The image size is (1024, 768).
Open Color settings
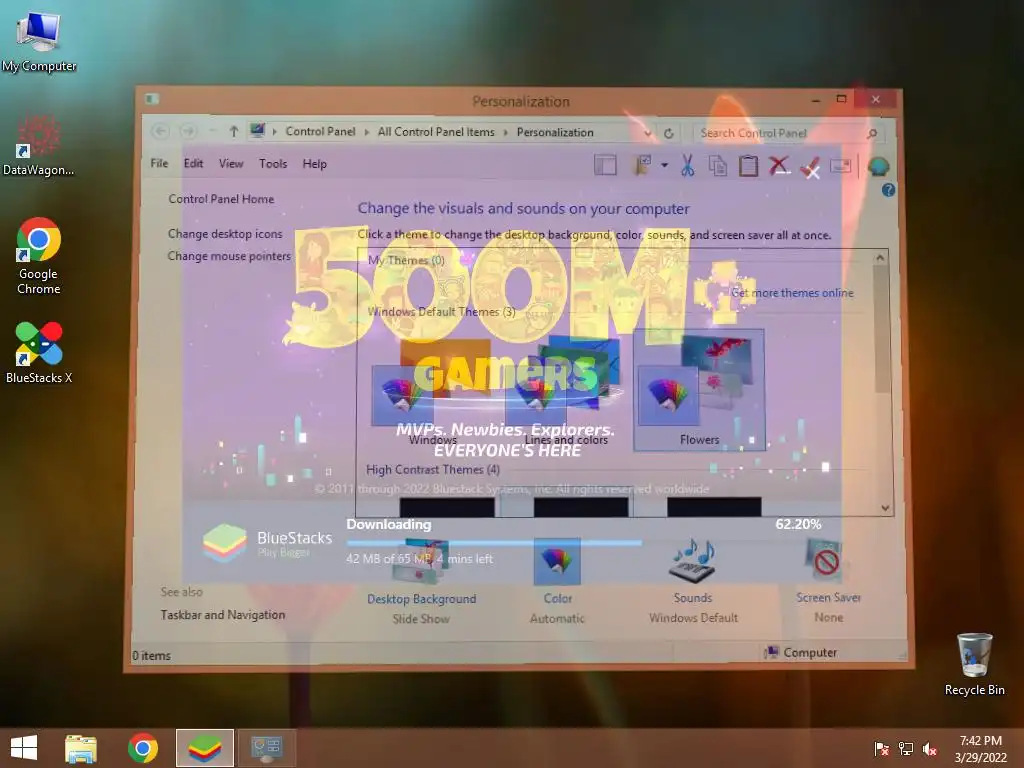click(x=557, y=581)
